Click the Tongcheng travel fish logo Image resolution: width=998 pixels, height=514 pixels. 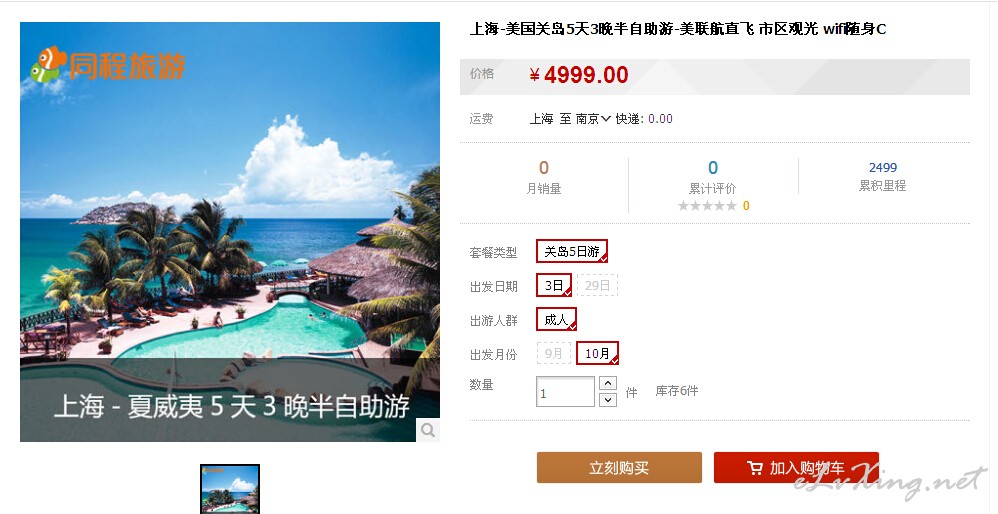48,64
